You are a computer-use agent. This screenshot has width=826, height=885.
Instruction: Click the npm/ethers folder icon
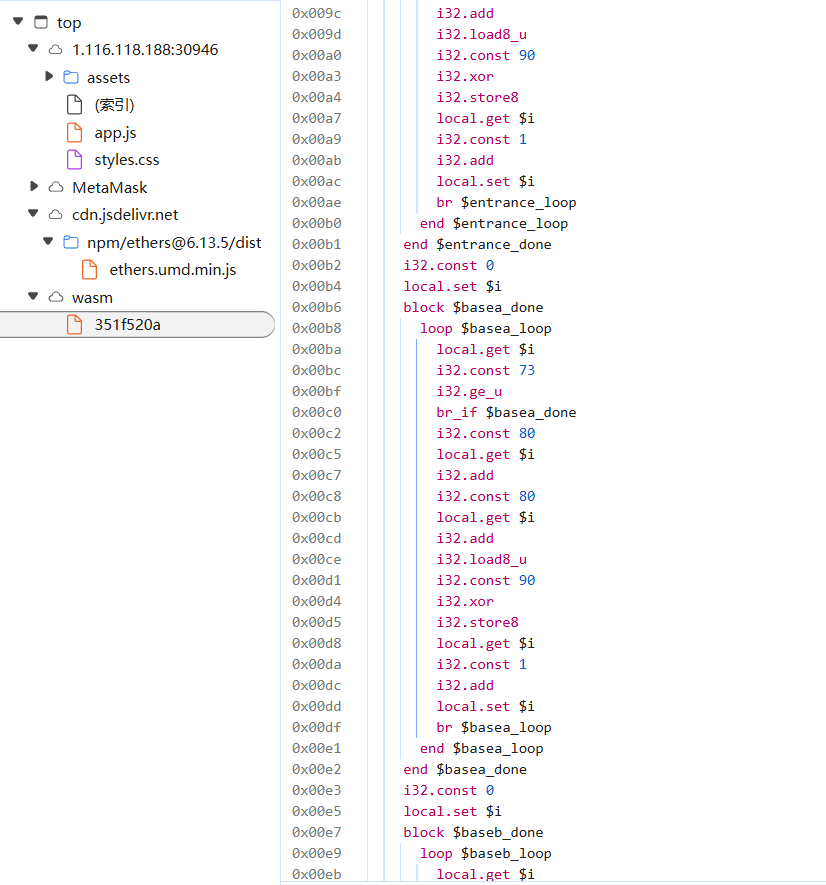pos(71,242)
